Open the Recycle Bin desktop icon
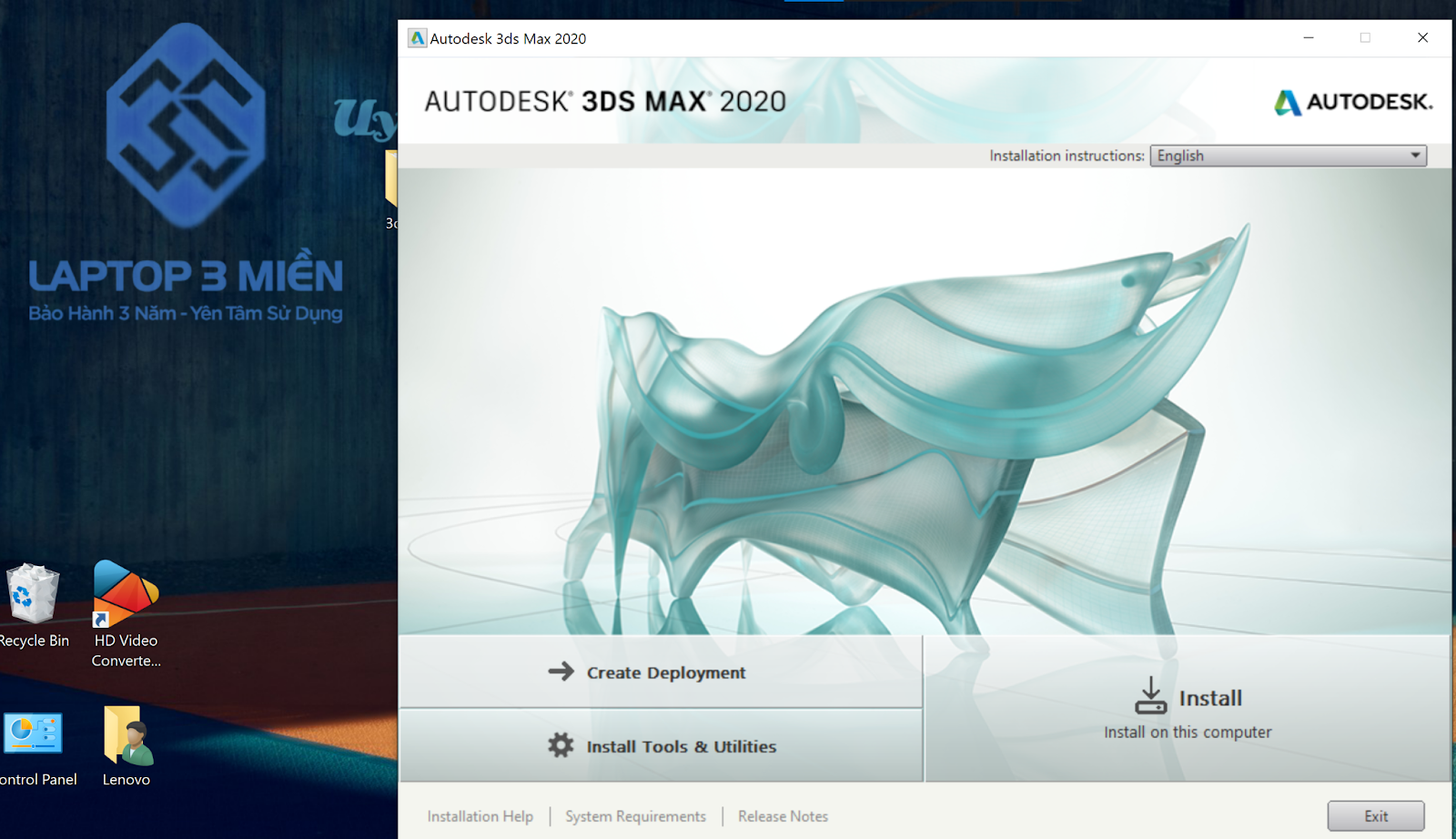Viewport: 1456px width, 839px height. (33, 594)
